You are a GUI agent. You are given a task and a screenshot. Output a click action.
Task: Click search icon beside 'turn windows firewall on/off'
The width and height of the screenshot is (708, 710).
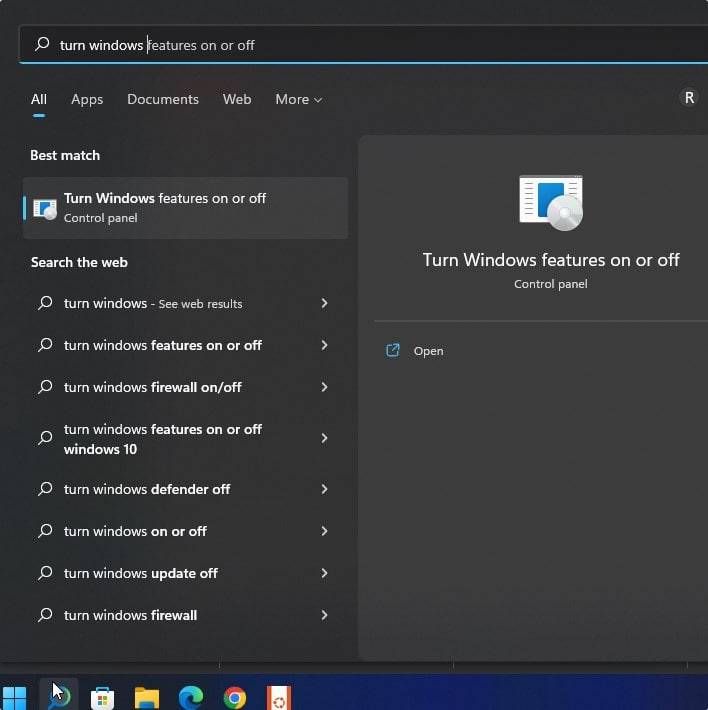(x=45, y=387)
